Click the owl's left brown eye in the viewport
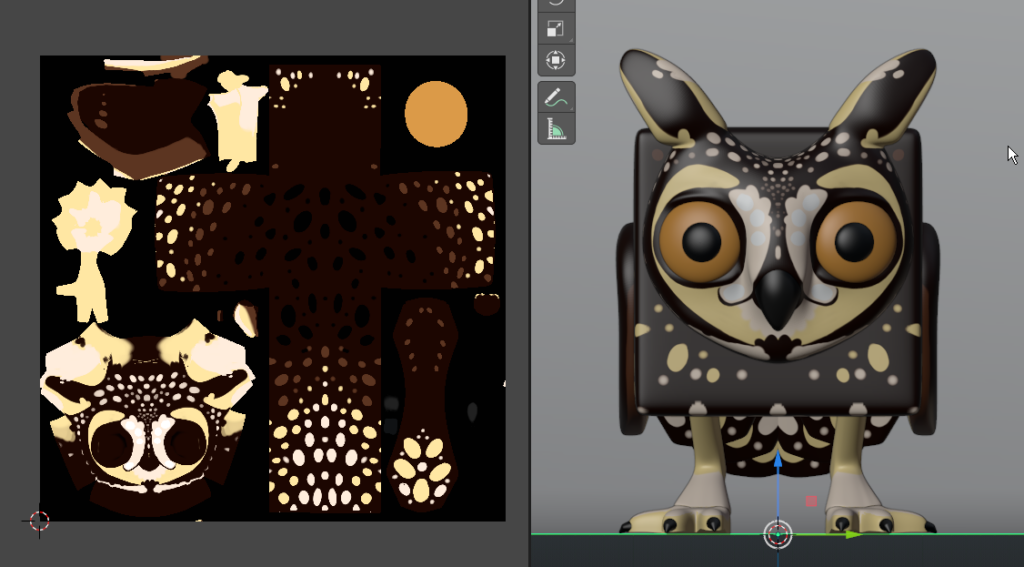The height and width of the screenshot is (567, 1024). pyautogui.click(x=700, y=242)
